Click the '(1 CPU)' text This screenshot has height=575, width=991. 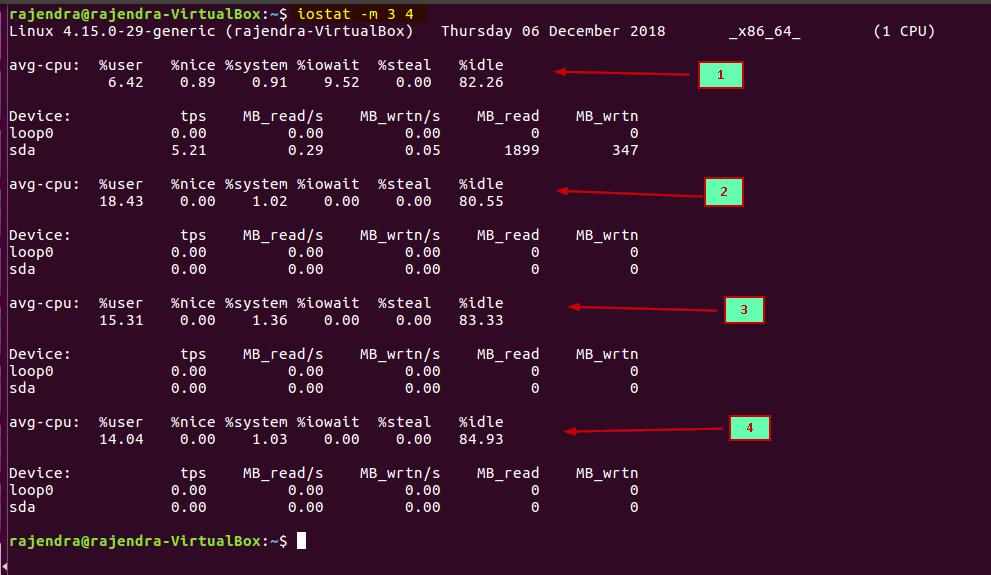pos(904,32)
